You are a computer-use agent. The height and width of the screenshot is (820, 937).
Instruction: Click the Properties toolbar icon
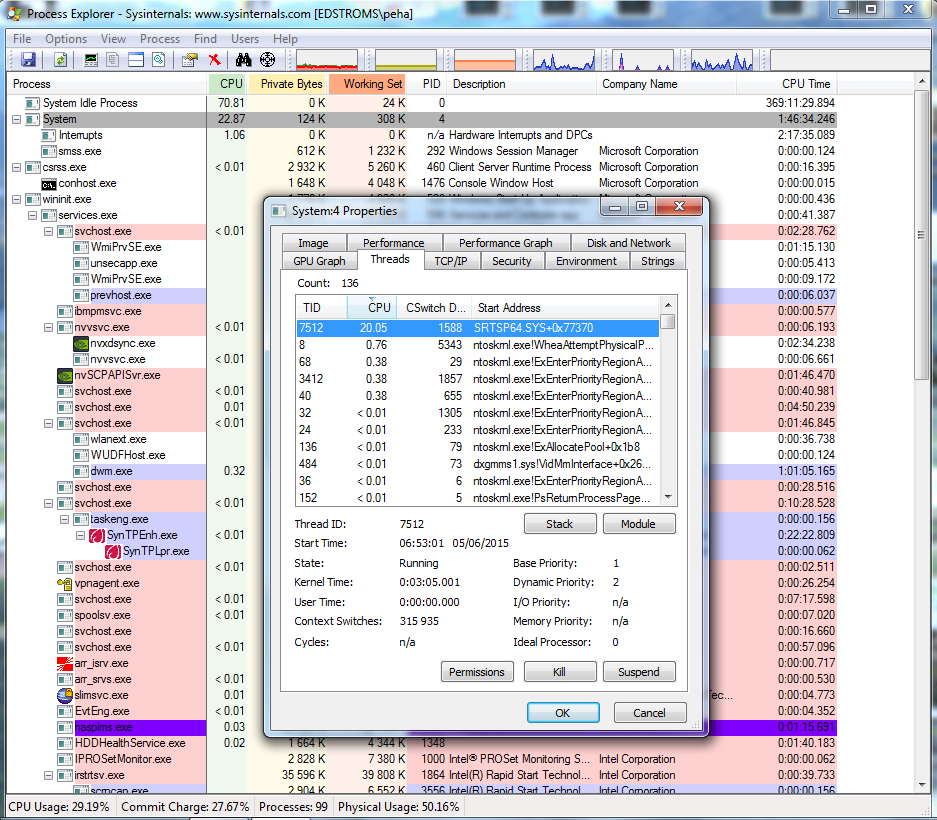pos(189,60)
